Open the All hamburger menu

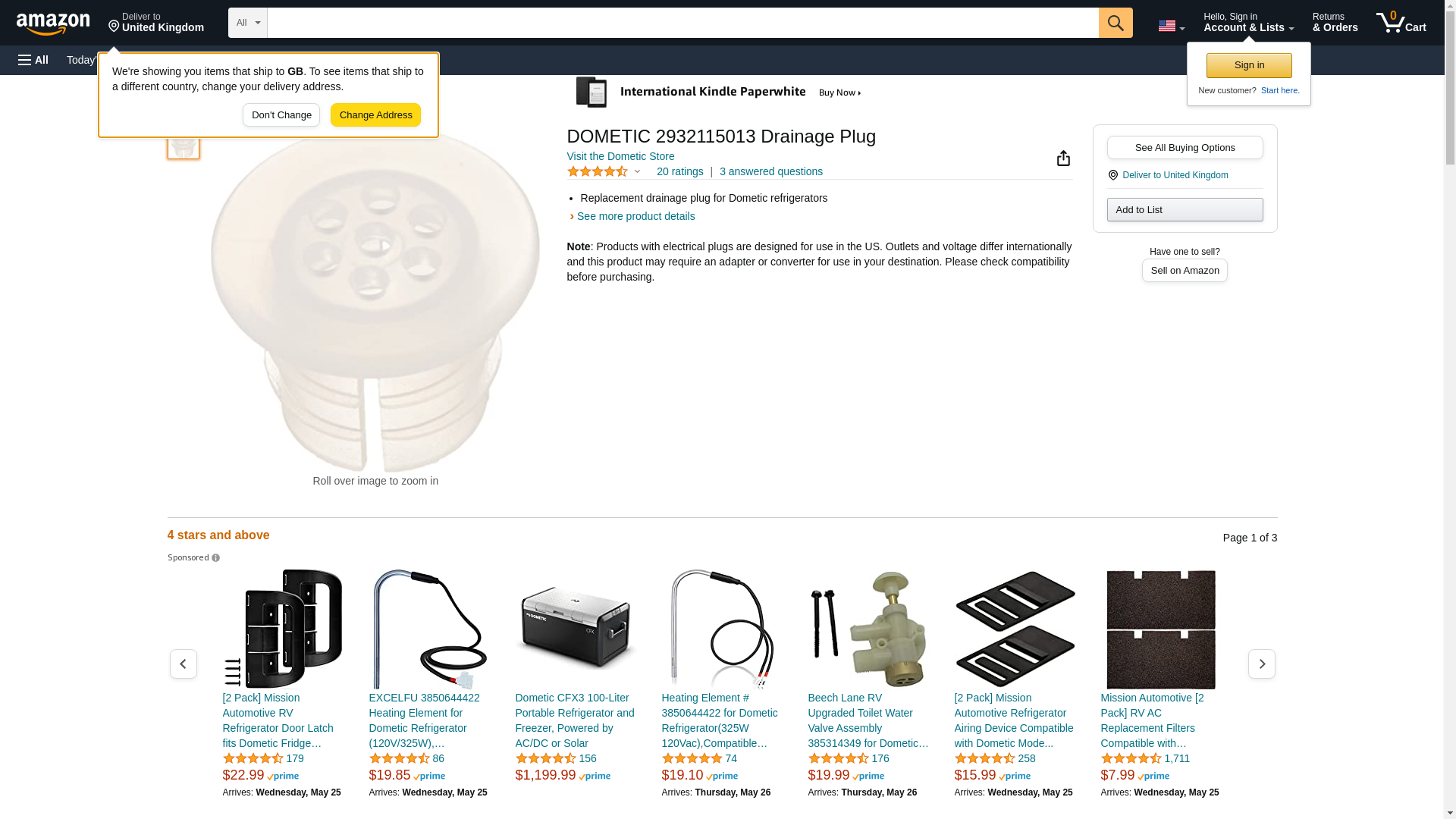(33, 60)
